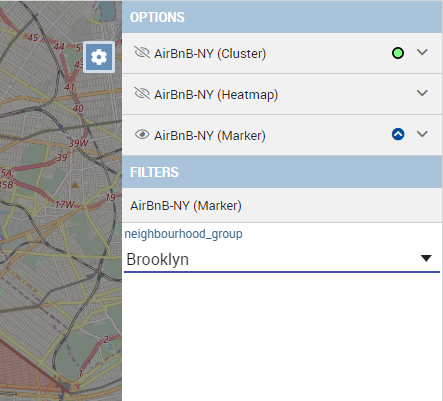The width and height of the screenshot is (443, 401).
Task: Click the neighbourhood_group field label
Action: coord(183,234)
